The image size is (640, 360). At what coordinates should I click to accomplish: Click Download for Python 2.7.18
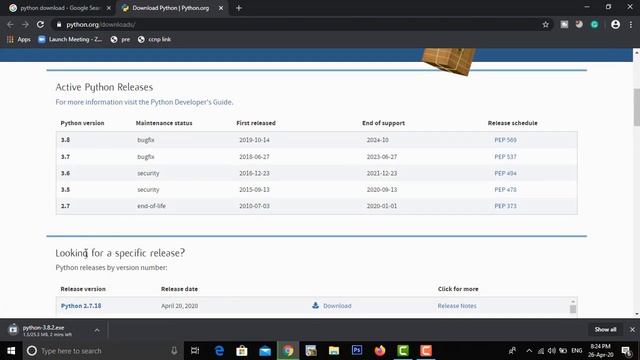tap(337, 306)
